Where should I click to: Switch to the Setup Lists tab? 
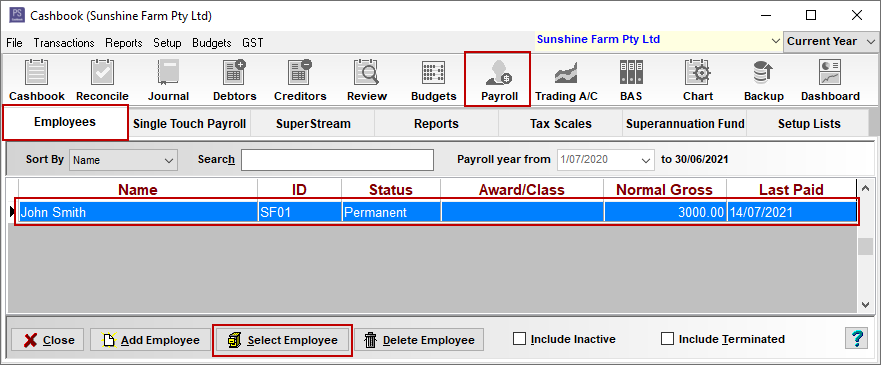[x=809, y=124]
